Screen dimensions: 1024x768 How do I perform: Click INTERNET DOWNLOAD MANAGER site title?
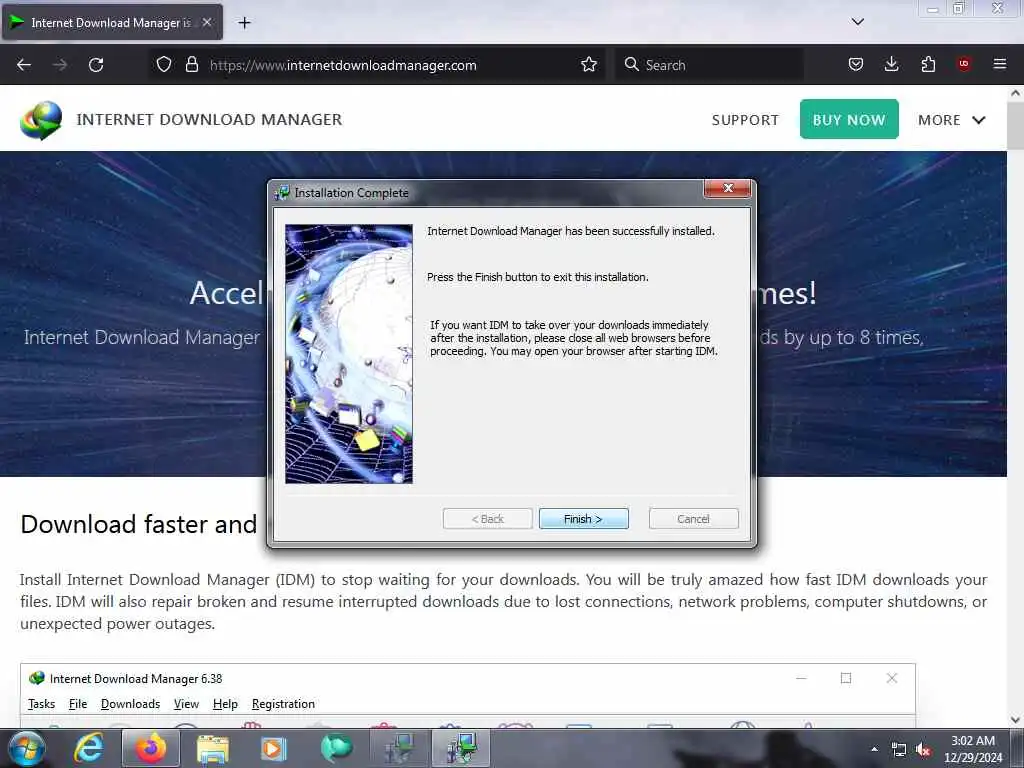(x=209, y=120)
